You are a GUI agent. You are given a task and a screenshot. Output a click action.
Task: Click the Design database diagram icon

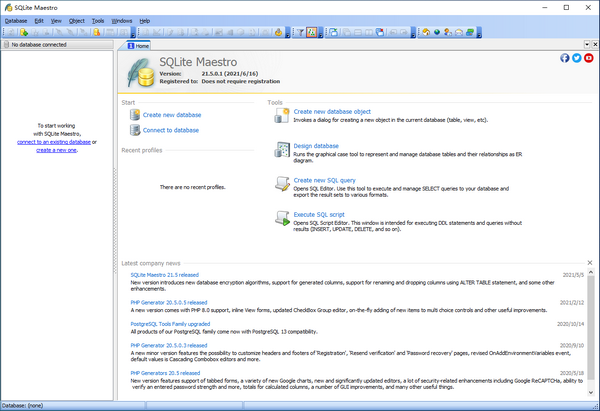click(278, 150)
